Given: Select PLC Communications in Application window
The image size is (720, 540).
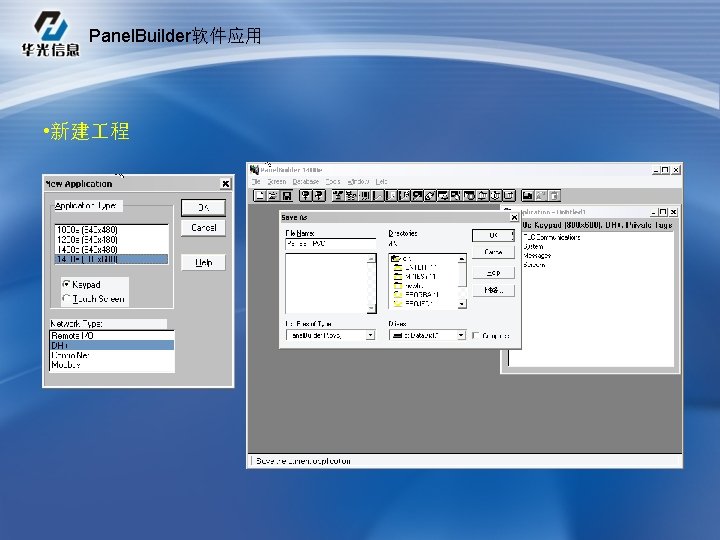Looking at the screenshot, I should coord(551,237).
